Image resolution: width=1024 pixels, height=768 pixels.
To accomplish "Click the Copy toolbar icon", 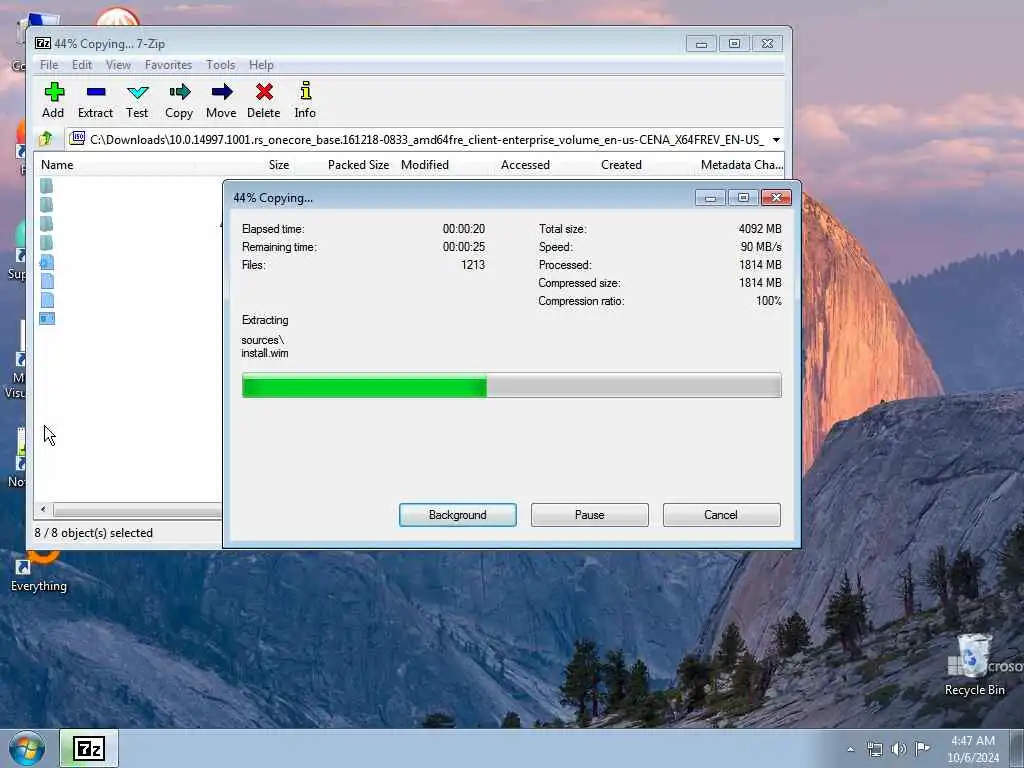I will (179, 92).
